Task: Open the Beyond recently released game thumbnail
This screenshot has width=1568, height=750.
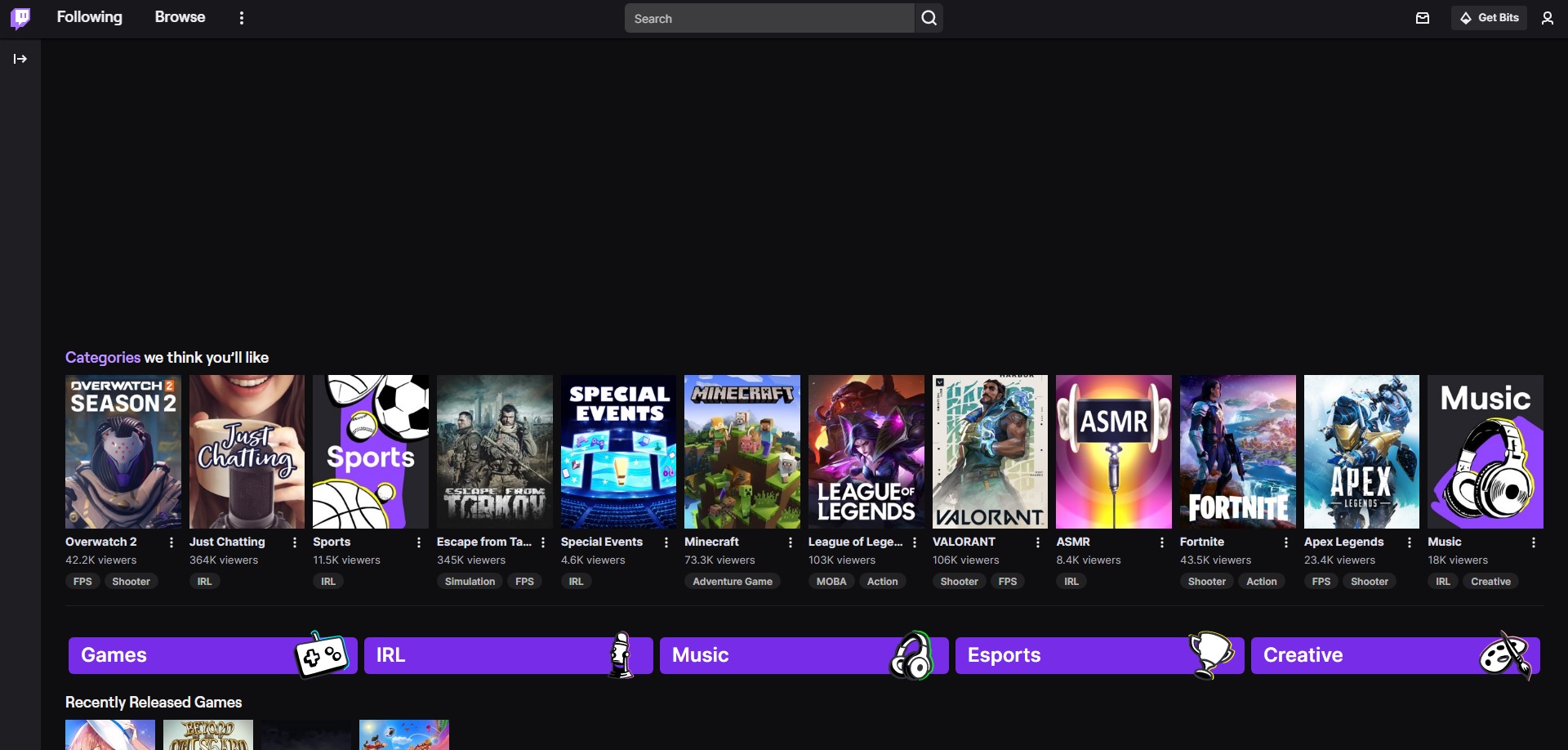Action: click(208, 734)
